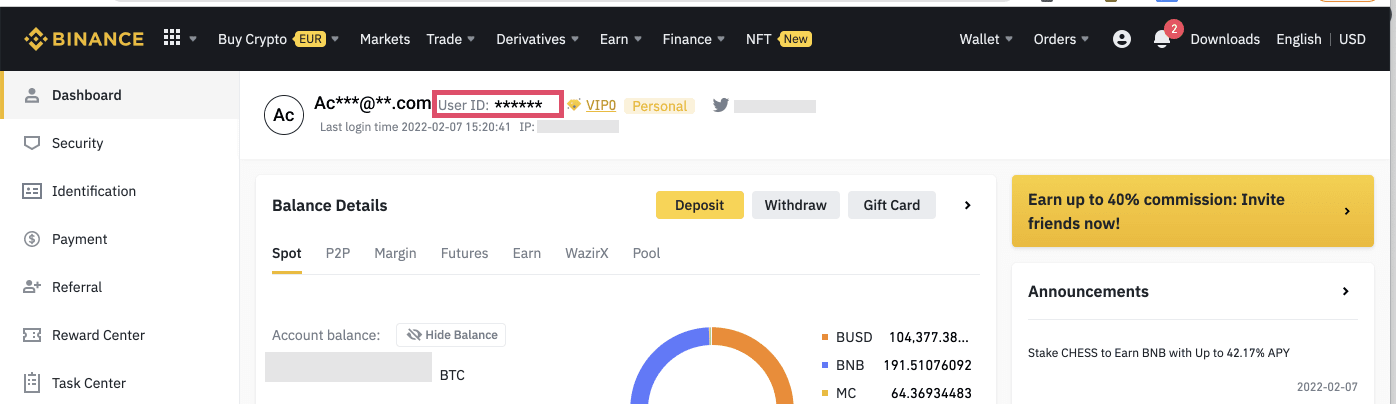
Task: Open the apps grid menu icon
Action: coord(172,38)
